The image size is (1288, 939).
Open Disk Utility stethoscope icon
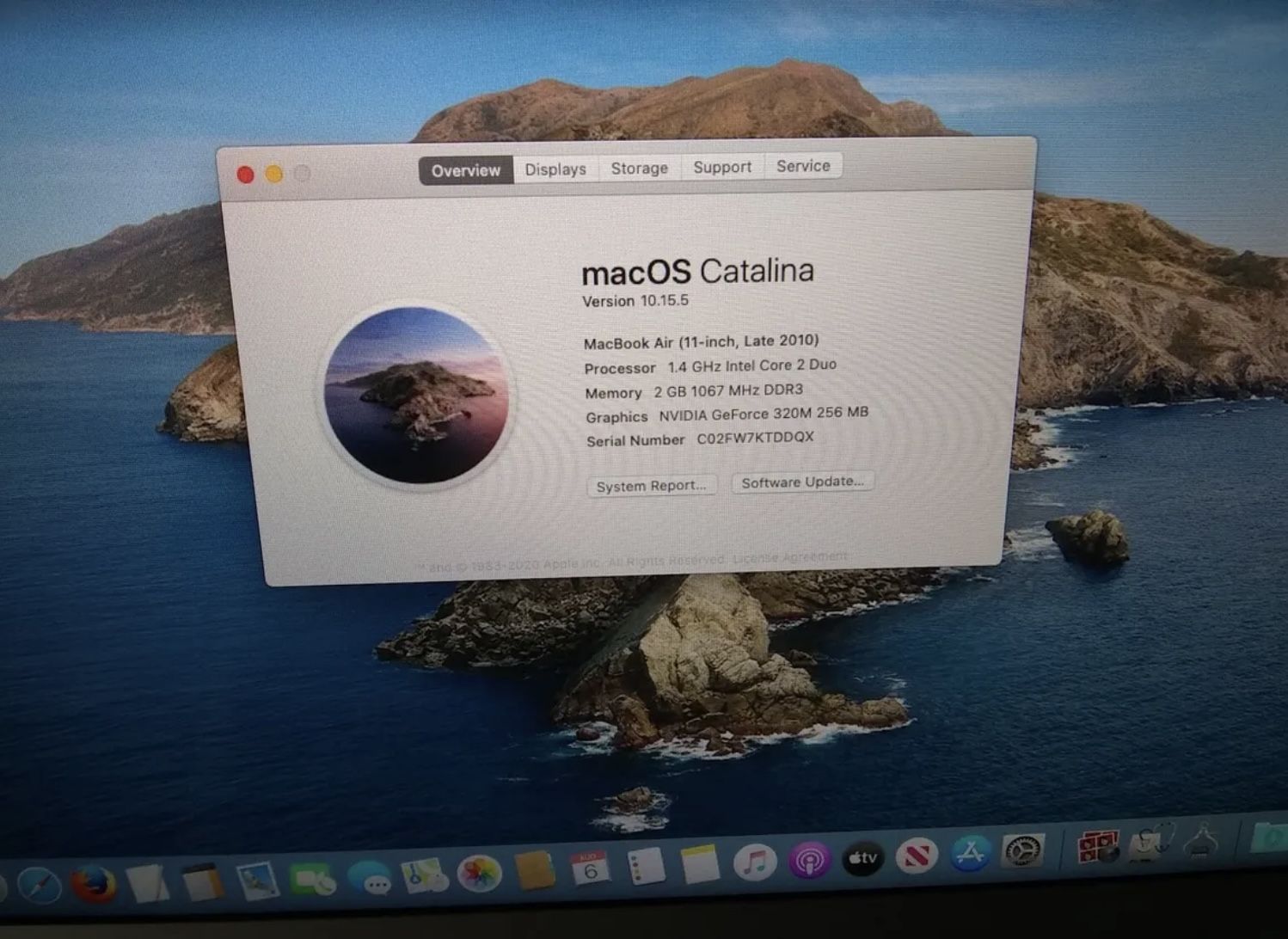click(x=1150, y=844)
